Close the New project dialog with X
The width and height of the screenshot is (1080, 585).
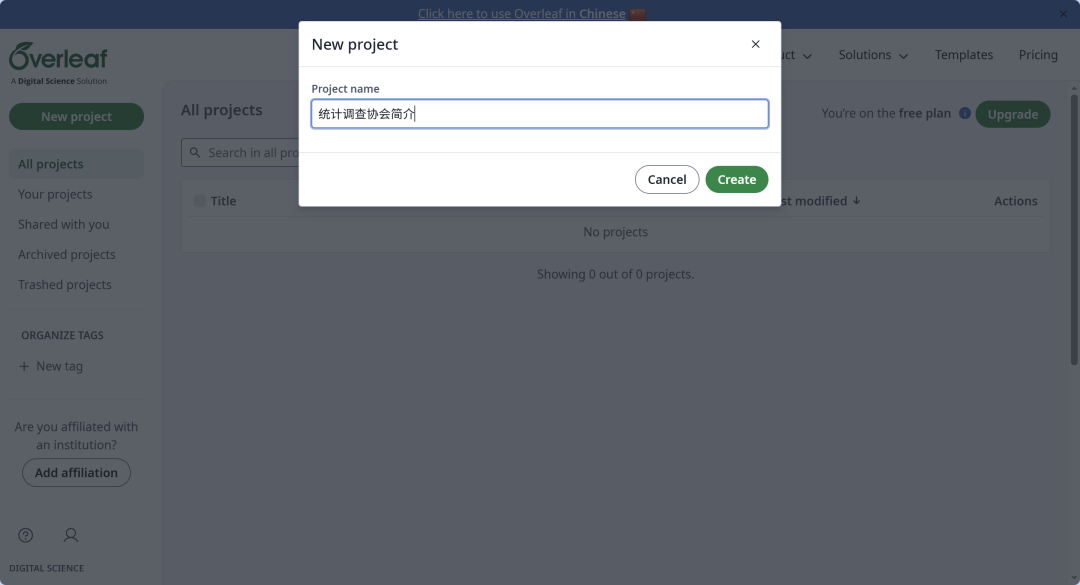(756, 44)
